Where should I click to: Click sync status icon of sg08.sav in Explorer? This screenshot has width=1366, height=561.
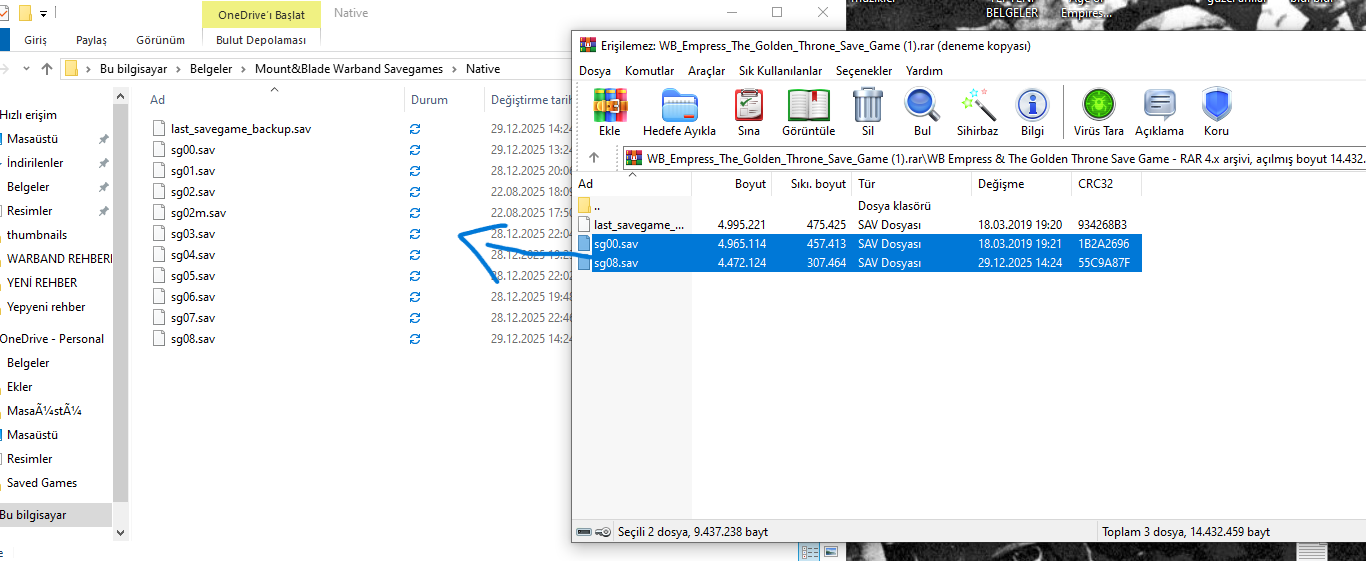[415, 339]
